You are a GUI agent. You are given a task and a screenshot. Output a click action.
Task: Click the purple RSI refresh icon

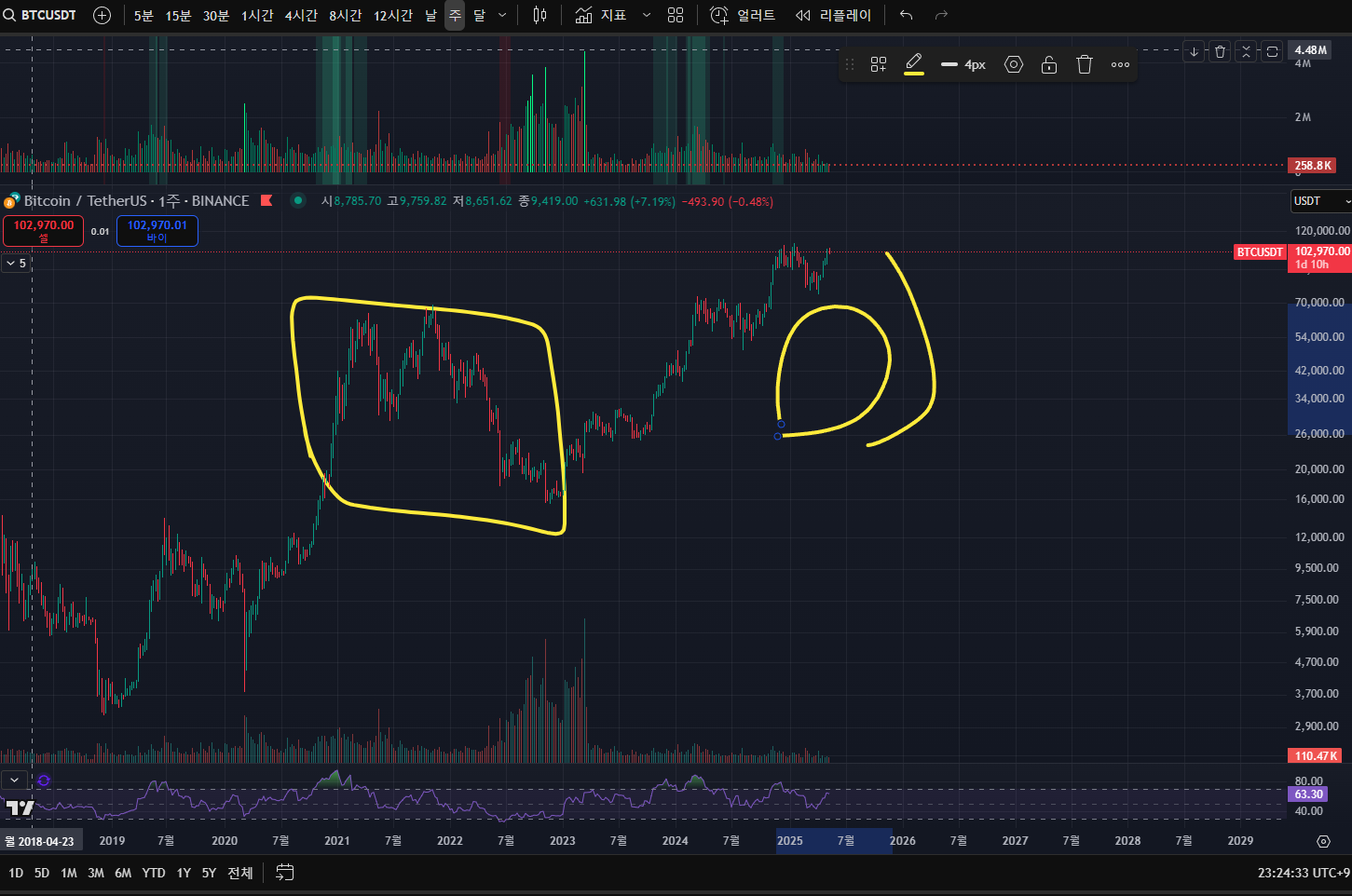(x=44, y=781)
